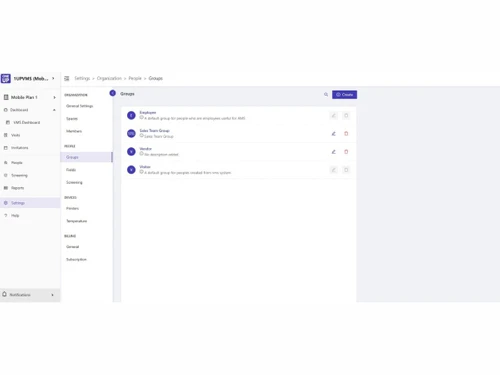Click Settings in the breadcrumb
Screen dimensions: 500x375
(x=82, y=78)
